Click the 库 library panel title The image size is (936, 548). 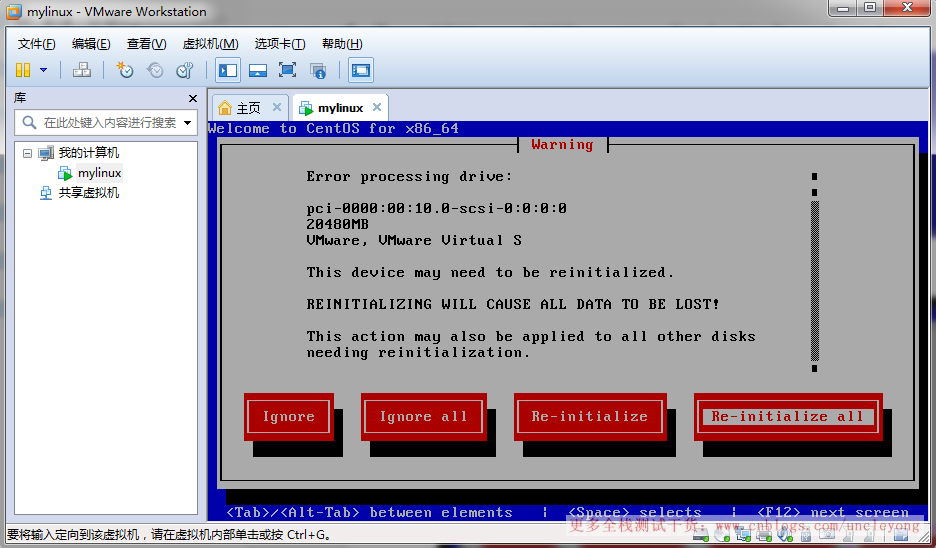click(20, 98)
